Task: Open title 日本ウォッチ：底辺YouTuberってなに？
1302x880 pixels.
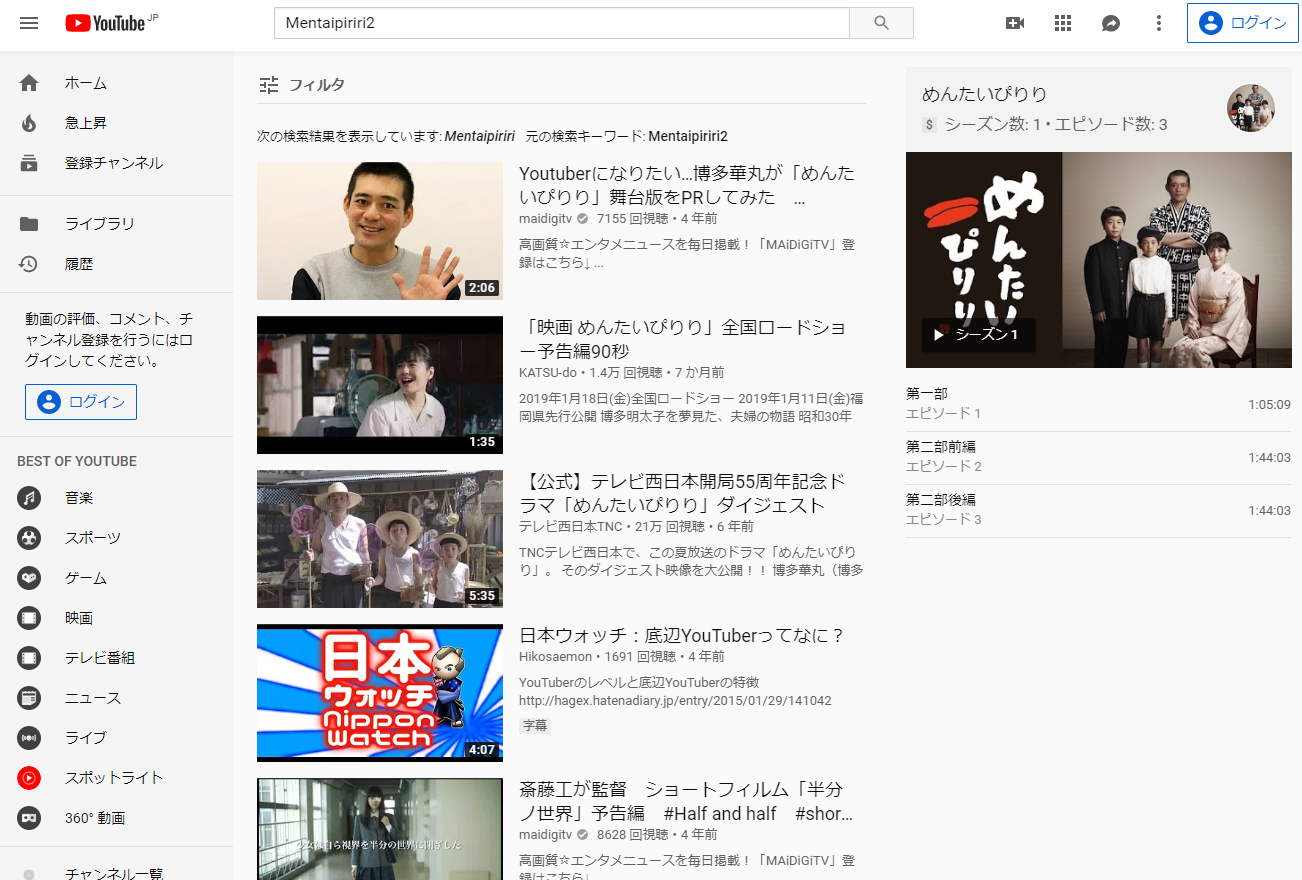Action: (x=683, y=636)
